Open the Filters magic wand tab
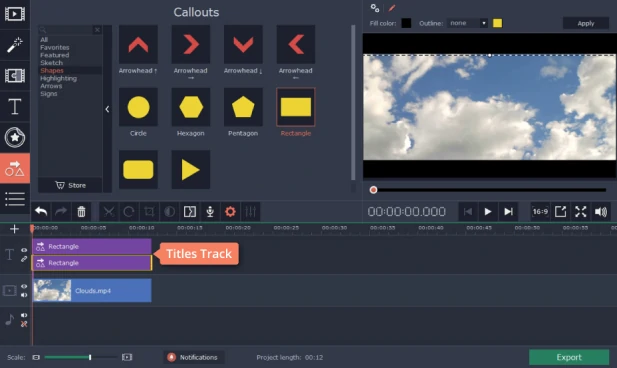This screenshot has height=368, width=617. pos(15,45)
